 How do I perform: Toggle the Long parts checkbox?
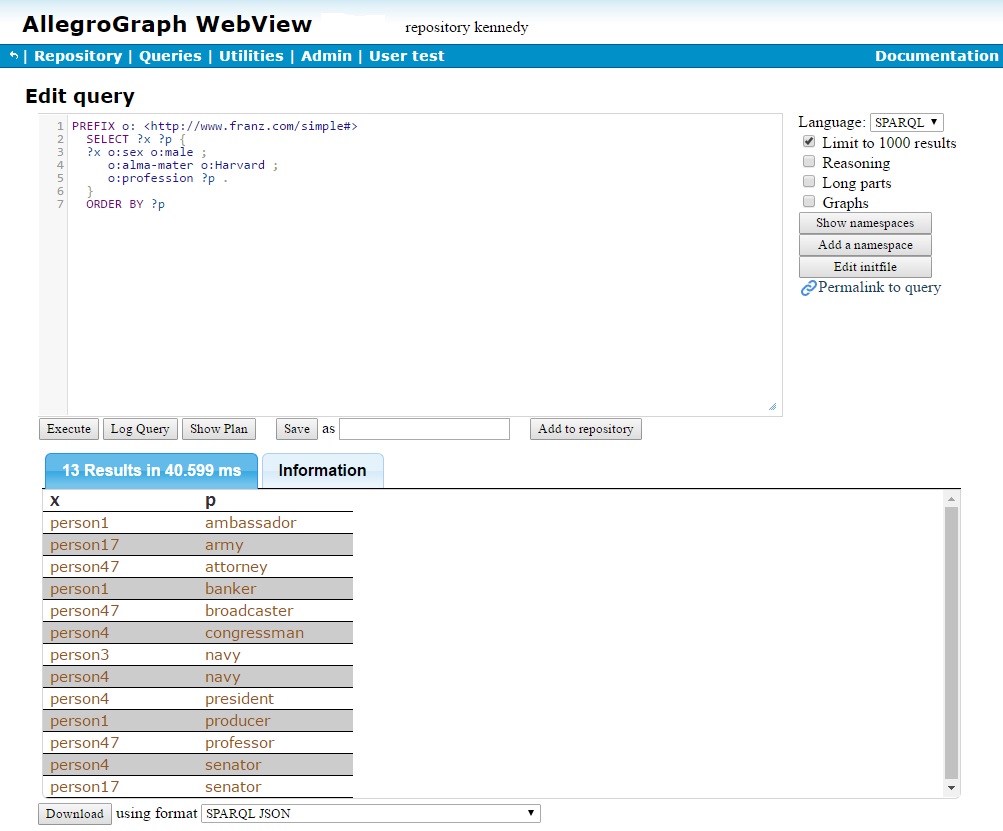click(x=809, y=182)
